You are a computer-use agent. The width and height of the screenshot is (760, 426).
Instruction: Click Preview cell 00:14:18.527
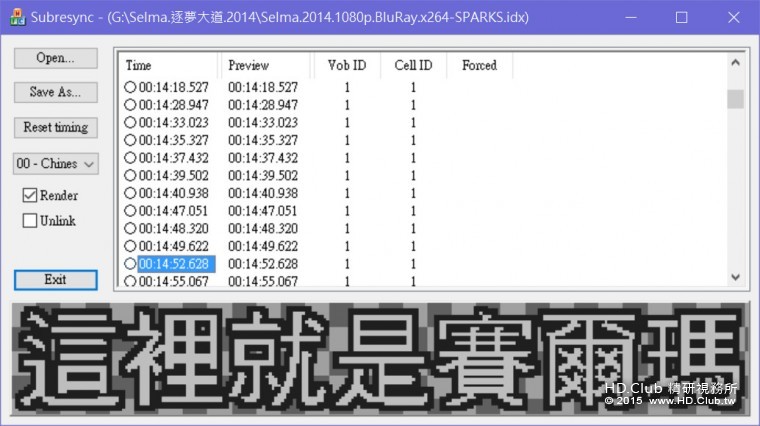coord(263,87)
